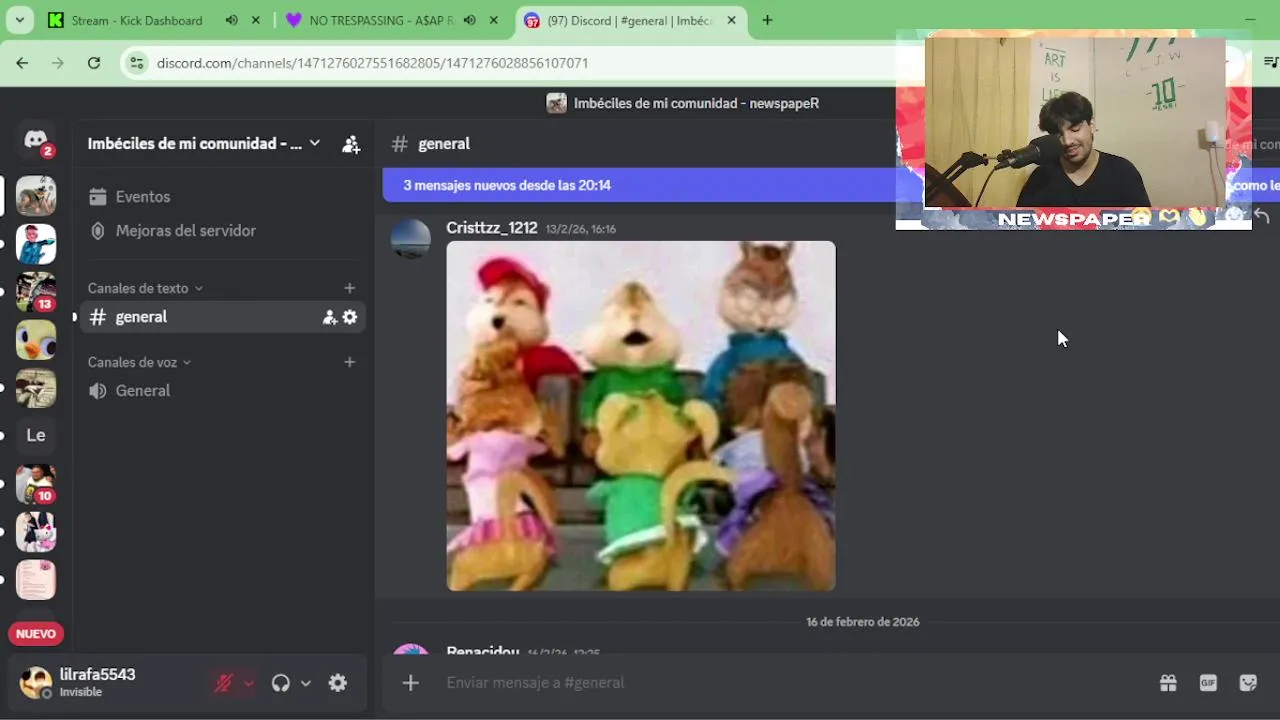Click the discord.com URL address bar
This screenshot has width=1280, height=720.
[372, 63]
